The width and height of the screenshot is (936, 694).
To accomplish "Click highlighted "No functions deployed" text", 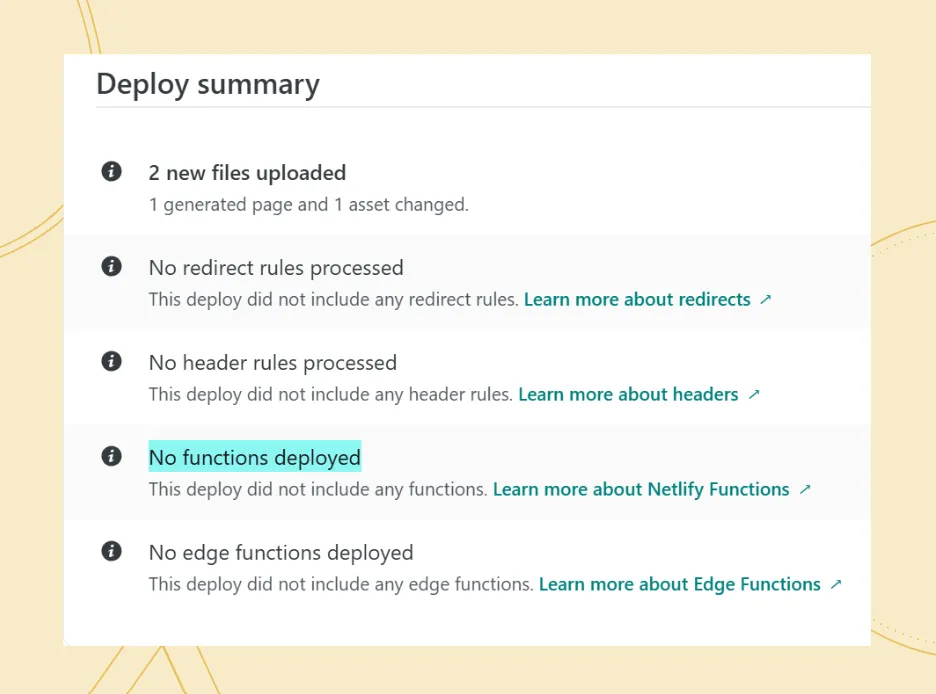I will (254, 458).
